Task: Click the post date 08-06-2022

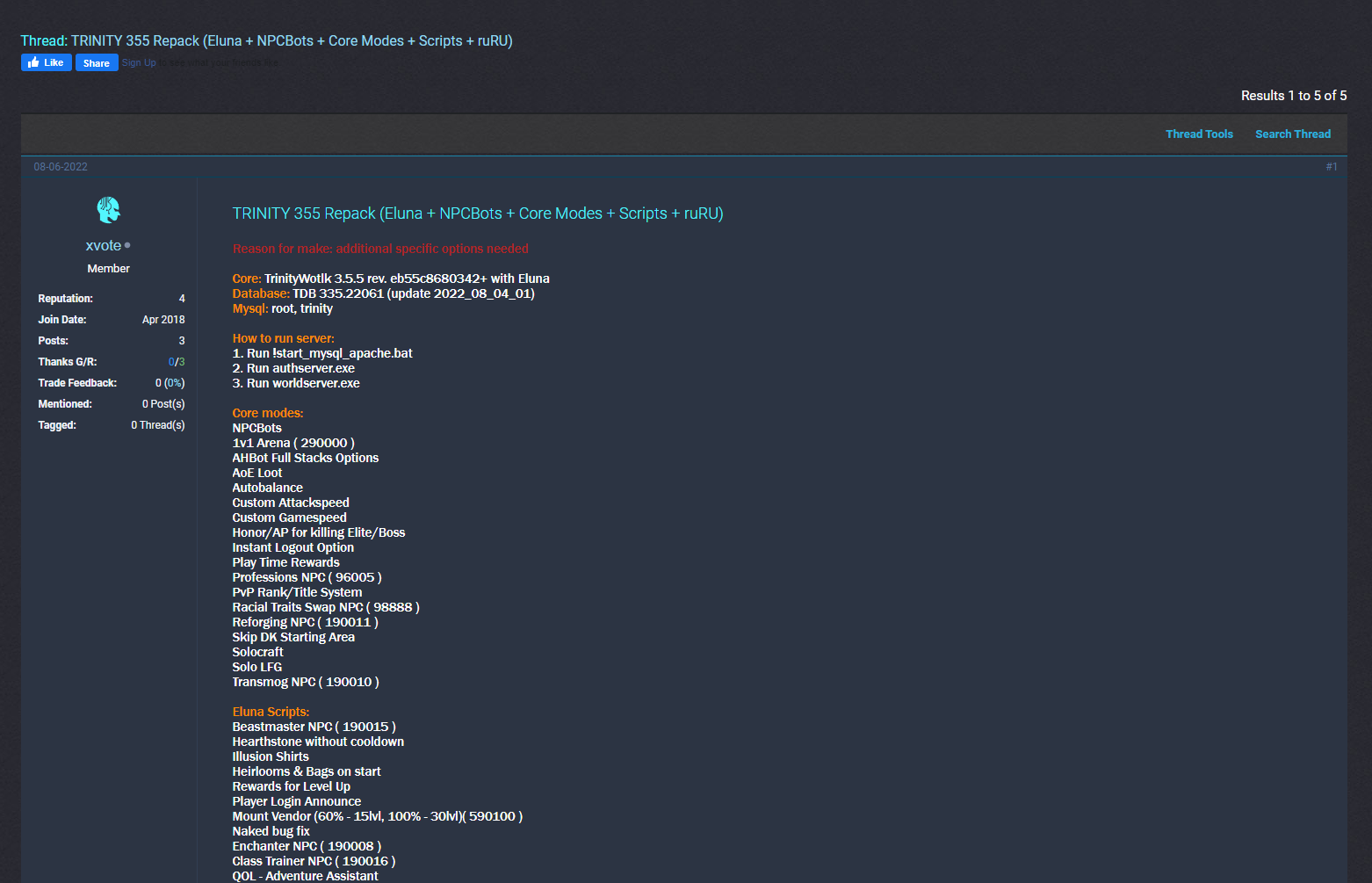Action: point(61,167)
